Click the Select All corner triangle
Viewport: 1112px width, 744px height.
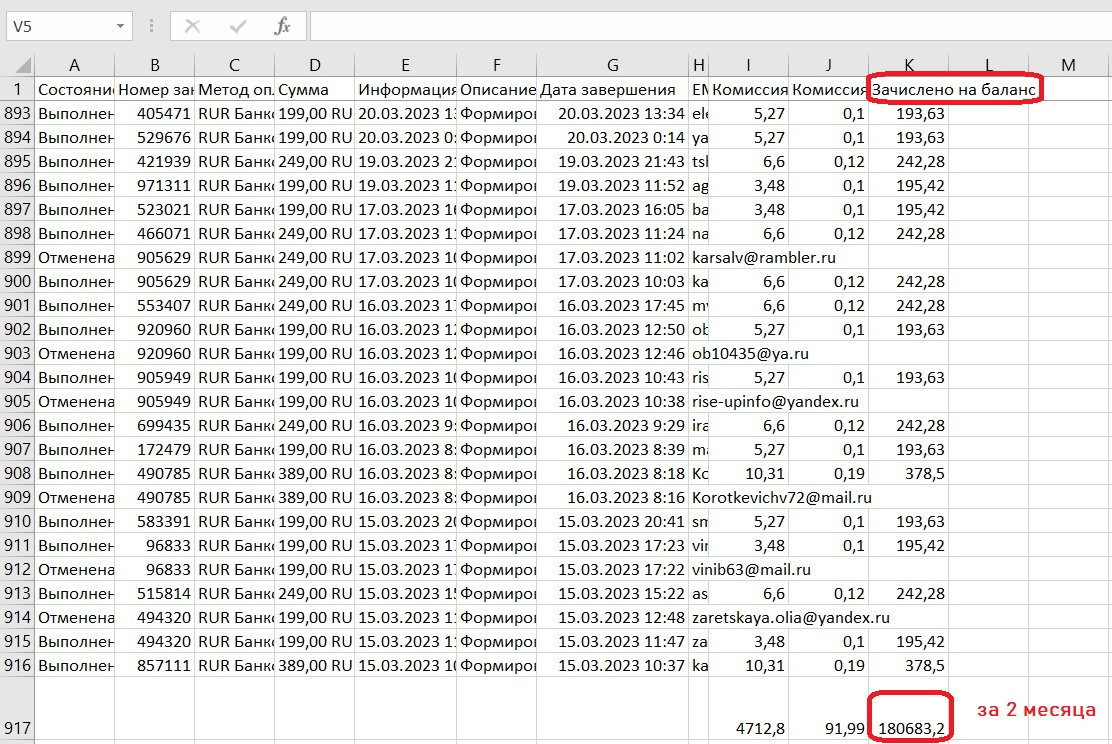pos(22,66)
